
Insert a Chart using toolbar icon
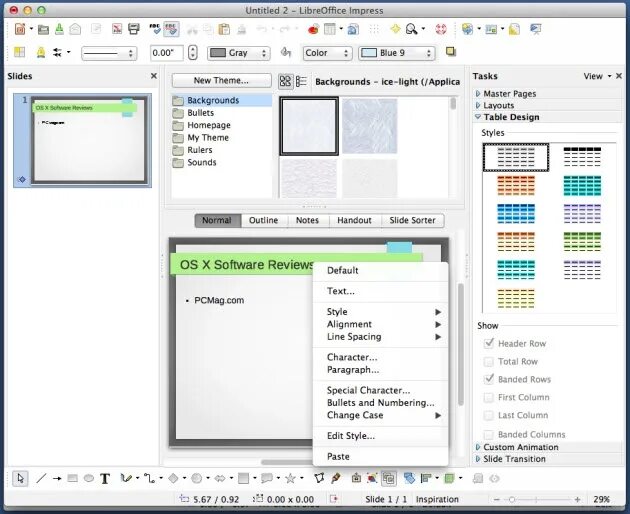point(313,29)
